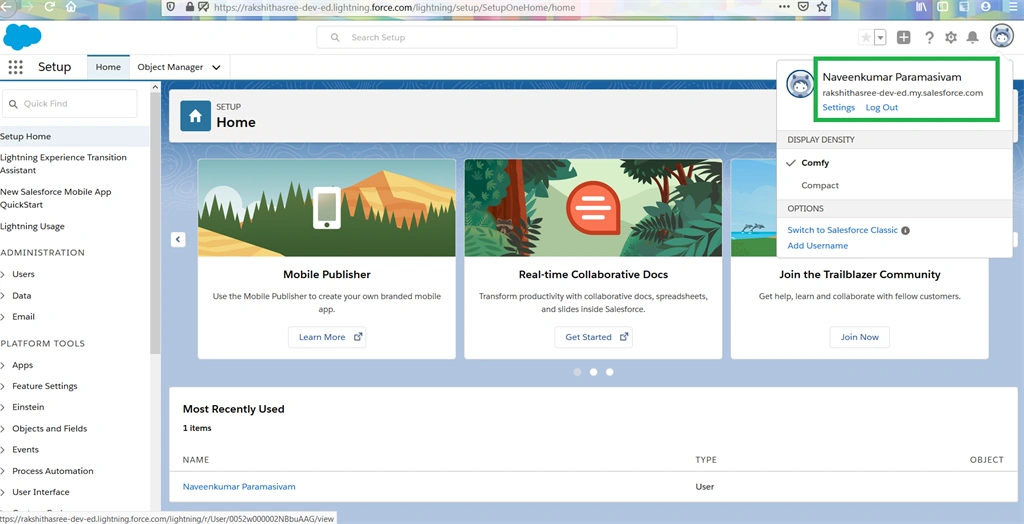Image resolution: width=1024 pixels, height=524 pixels.
Task: Click the Real-time Collaborative Docs image
Action: point(593,208)
